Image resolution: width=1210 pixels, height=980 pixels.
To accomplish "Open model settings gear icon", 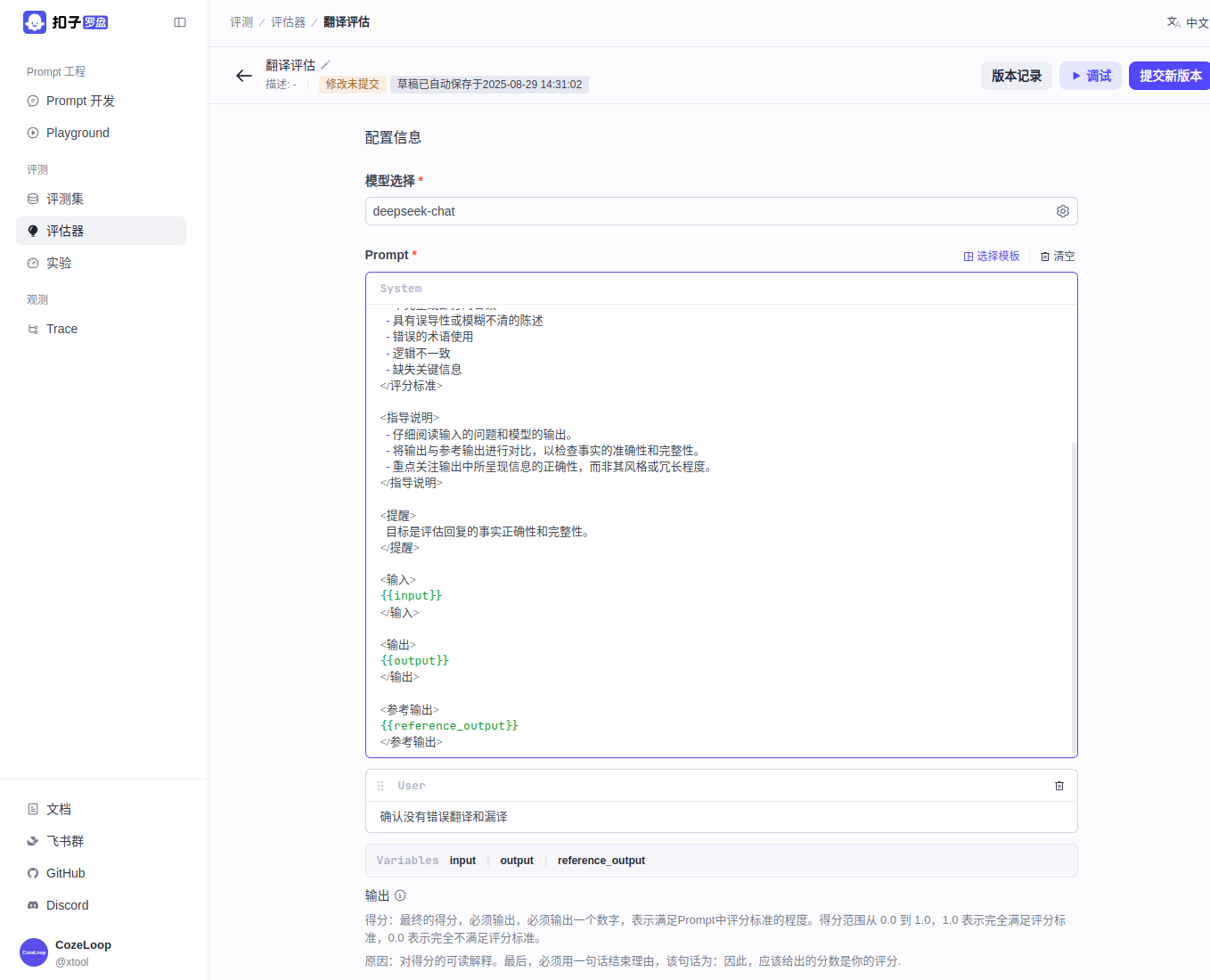I will point(1062,211).
